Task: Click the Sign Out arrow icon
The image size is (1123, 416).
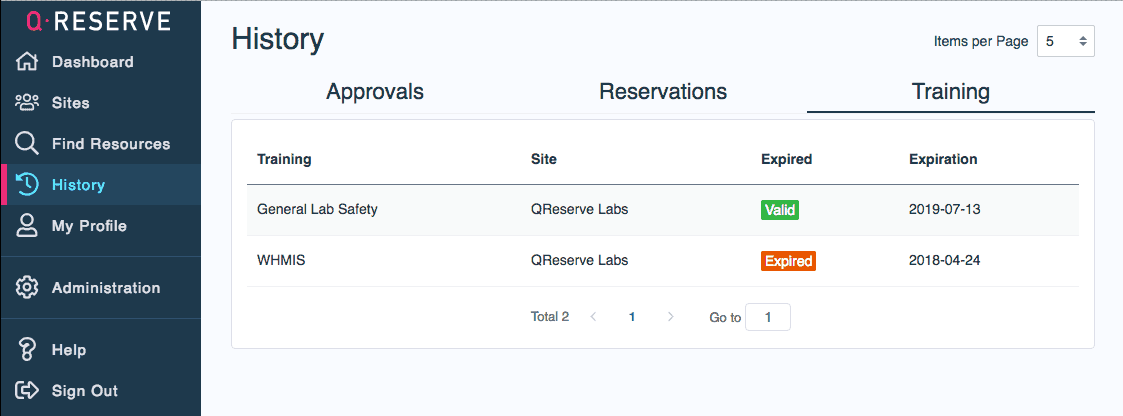Action: tap(27, 391)
